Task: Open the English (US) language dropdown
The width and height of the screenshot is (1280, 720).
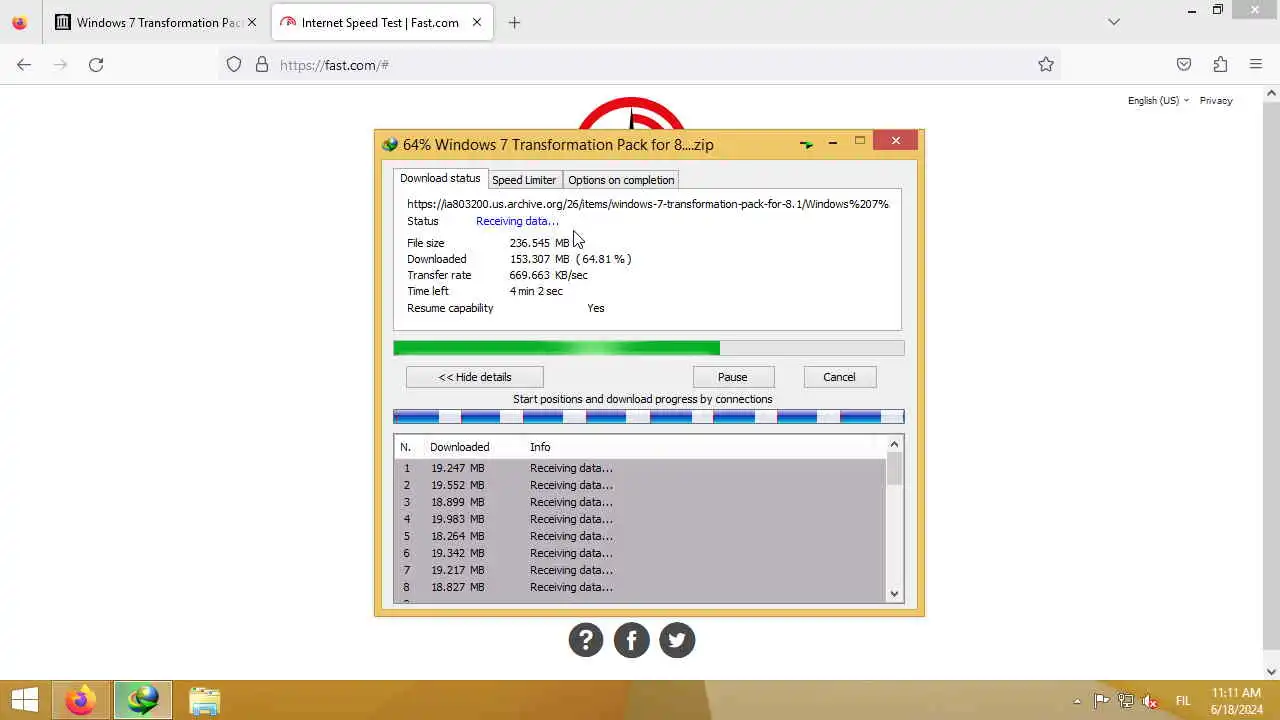Action: pyautogui.click(x=1158, y=100)
